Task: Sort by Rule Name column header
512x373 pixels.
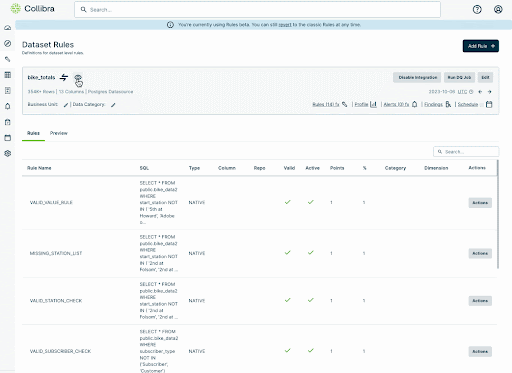Action: tap(39, 168)
